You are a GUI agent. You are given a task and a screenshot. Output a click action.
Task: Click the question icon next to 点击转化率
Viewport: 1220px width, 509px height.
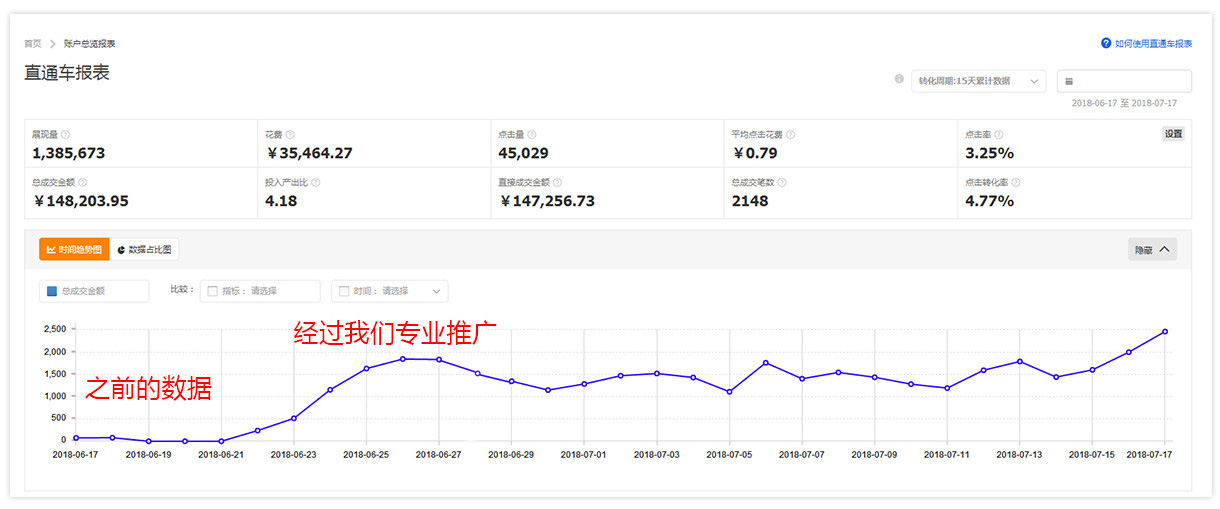point(1016,183)
